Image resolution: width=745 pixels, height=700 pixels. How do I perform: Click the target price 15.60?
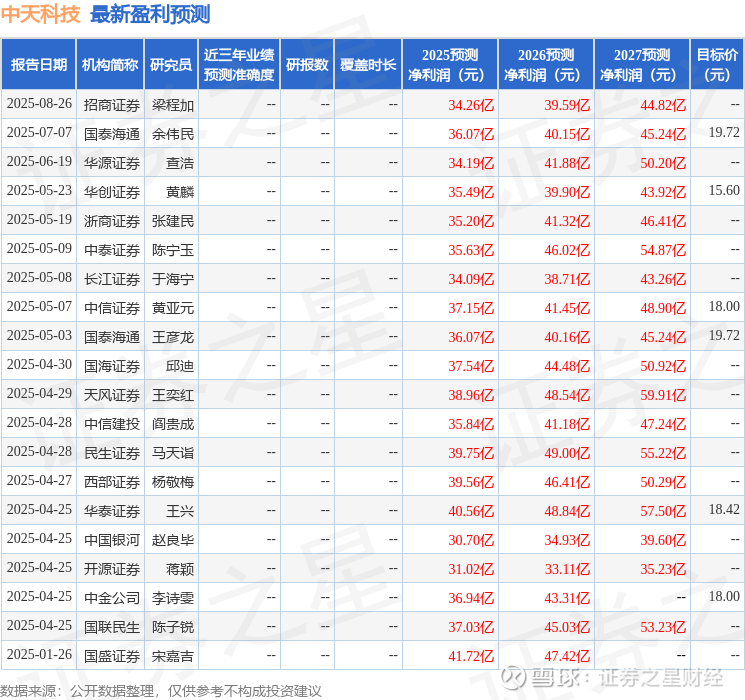(724, 191)
